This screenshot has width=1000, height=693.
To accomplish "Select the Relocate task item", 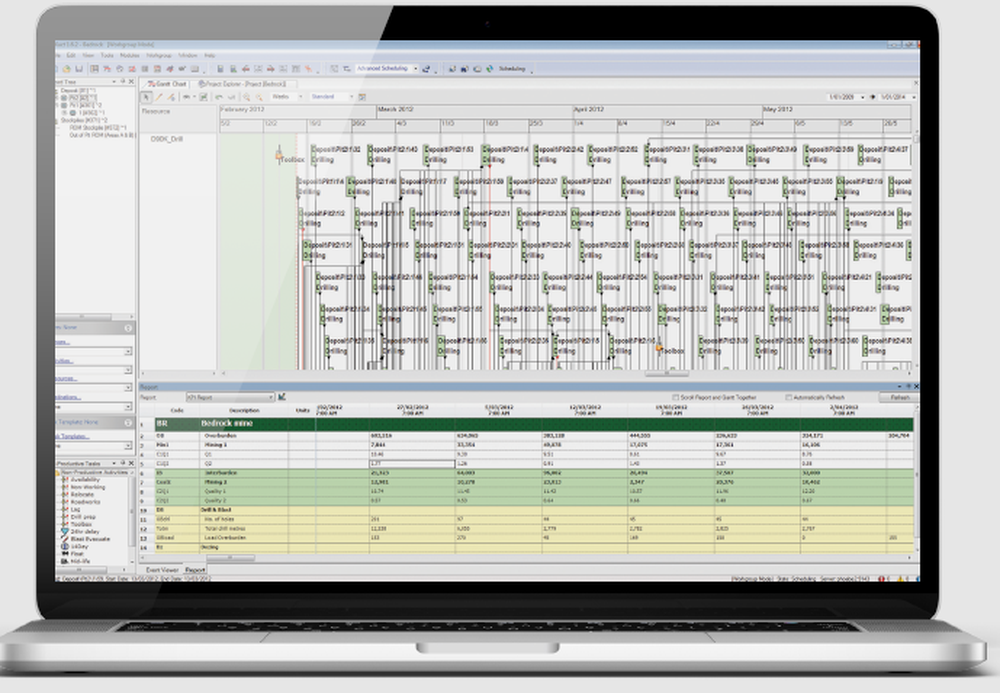I will click(x=82, y=494).
